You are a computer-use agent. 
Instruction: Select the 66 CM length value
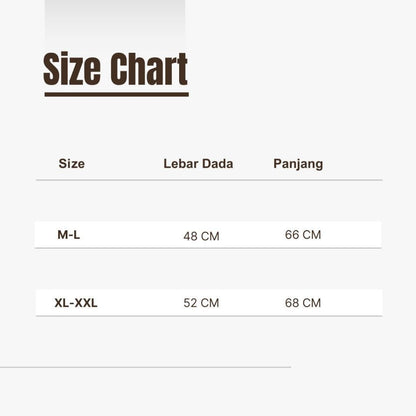coord(303,235)
